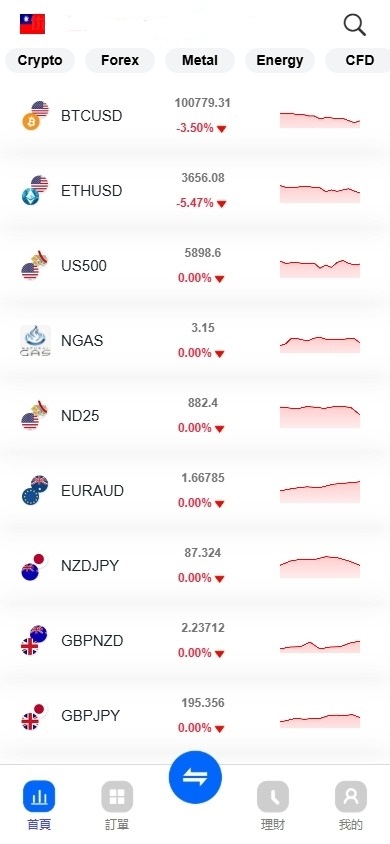Open the GBPJPY price 195.356
This screenshot has width=390, height=844.
coord(203,703)
